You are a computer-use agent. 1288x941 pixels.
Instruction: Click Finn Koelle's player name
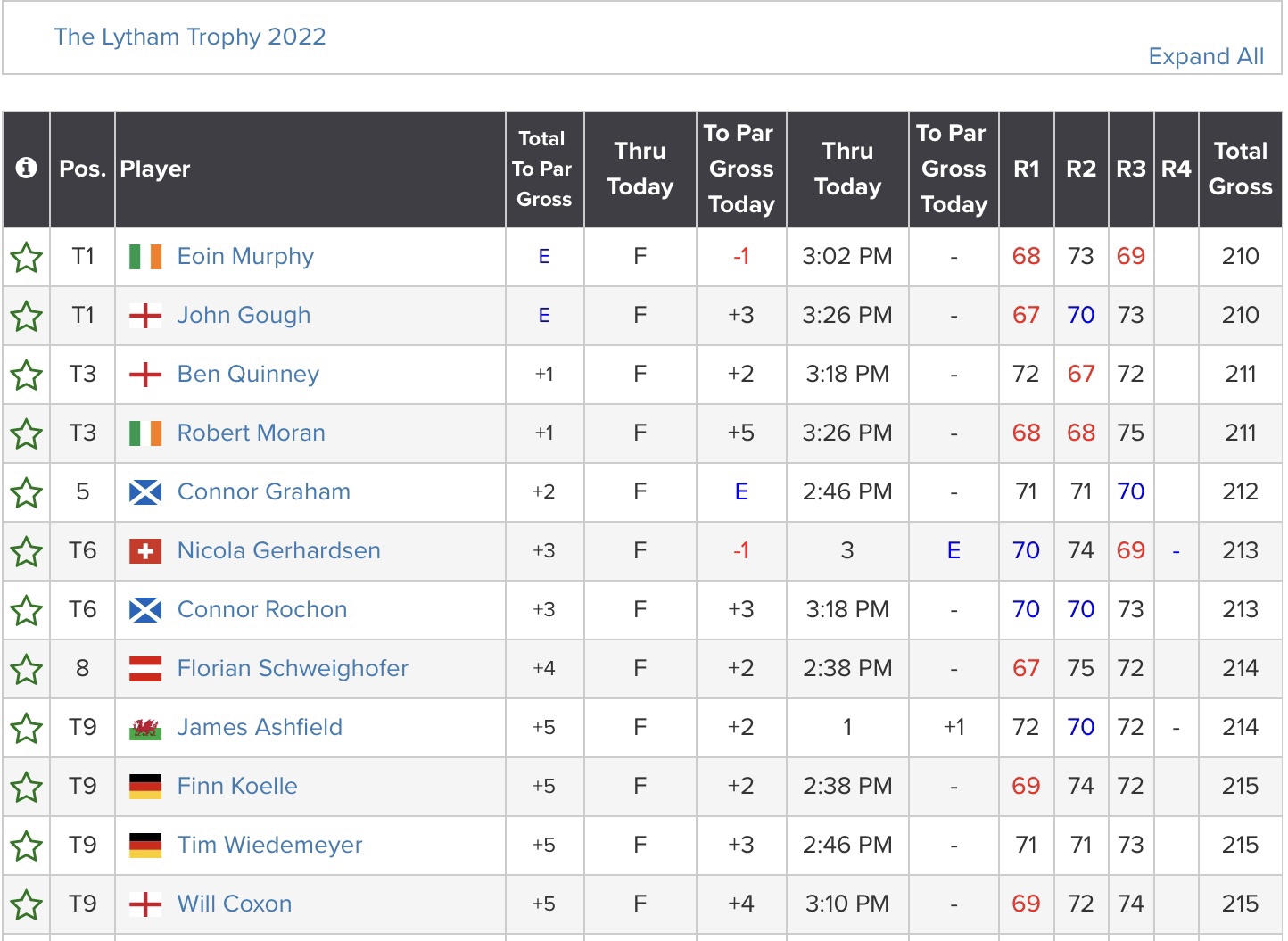(x=237, y=787)
